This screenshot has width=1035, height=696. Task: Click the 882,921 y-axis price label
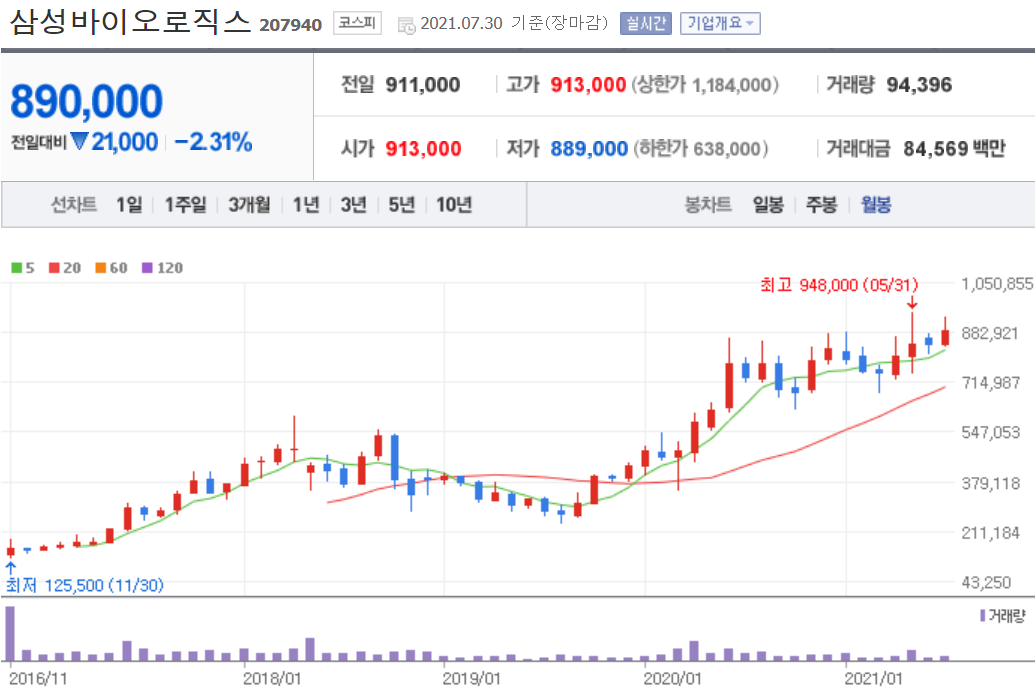tap(990, 333)
